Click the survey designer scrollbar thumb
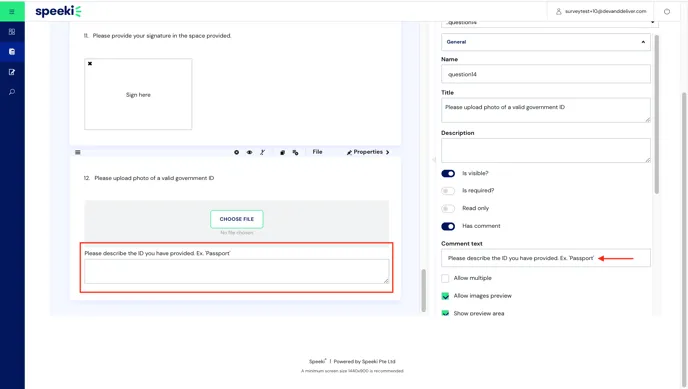The height and width of the screenshot is (389, 688). click(423, 290)
